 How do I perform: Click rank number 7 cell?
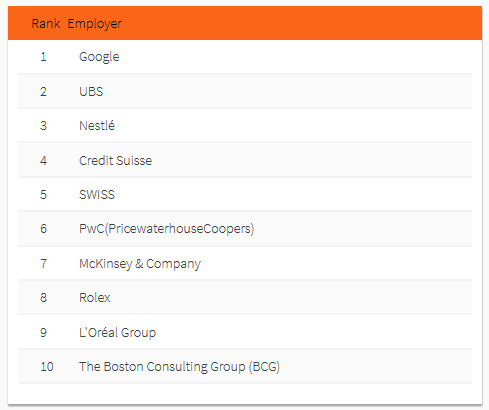point(43,264)
